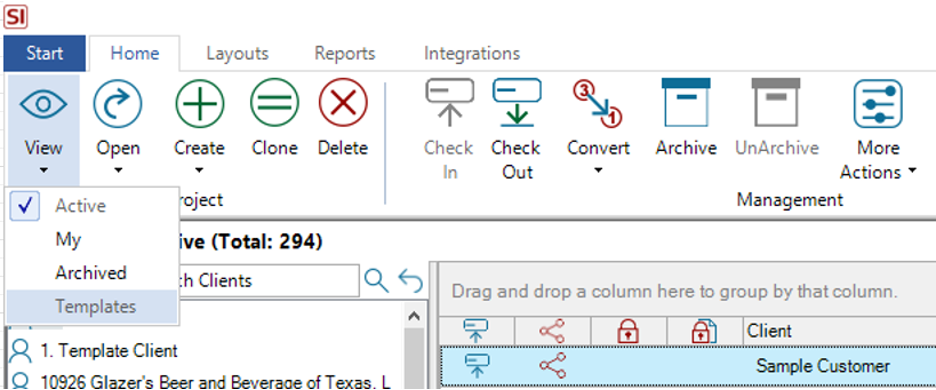The height and width of the screenshot is (390, 936).
Task: Select Archived in the View menu
Action: tap(92, 273)
